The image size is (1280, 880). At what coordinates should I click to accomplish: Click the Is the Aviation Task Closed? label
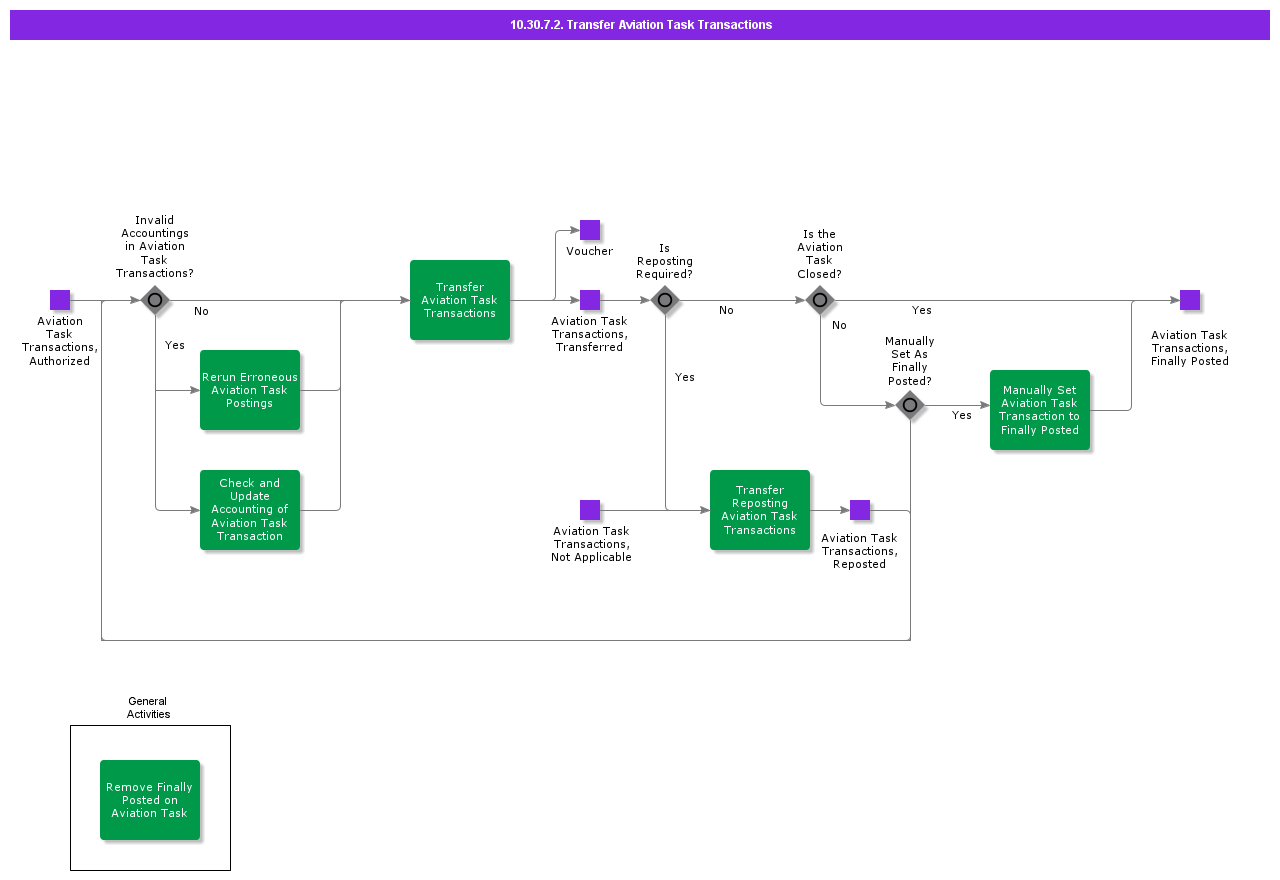820,254
